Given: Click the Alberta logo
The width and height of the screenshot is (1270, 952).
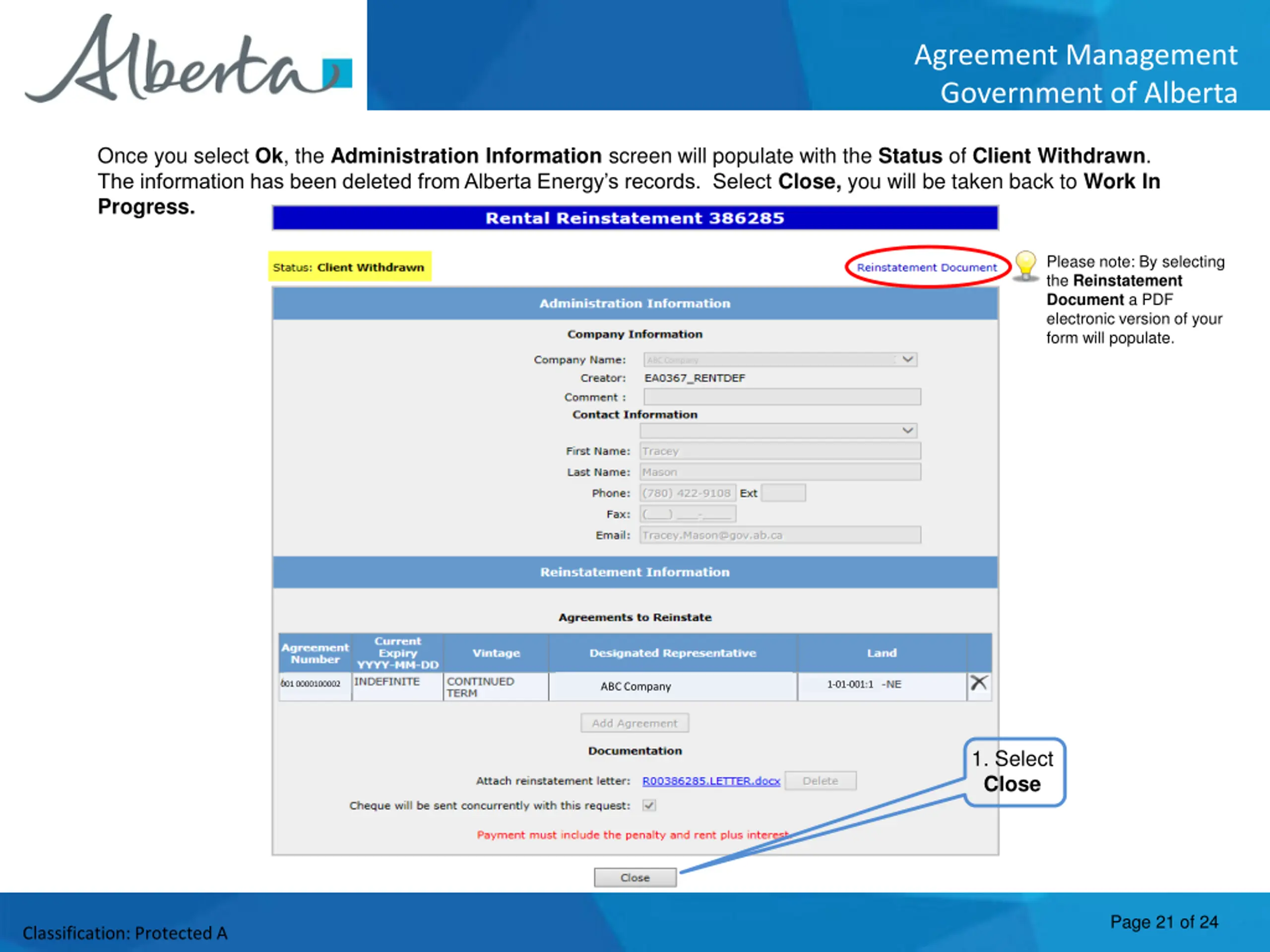Looking at the screenshot, I should coord(189,59).
